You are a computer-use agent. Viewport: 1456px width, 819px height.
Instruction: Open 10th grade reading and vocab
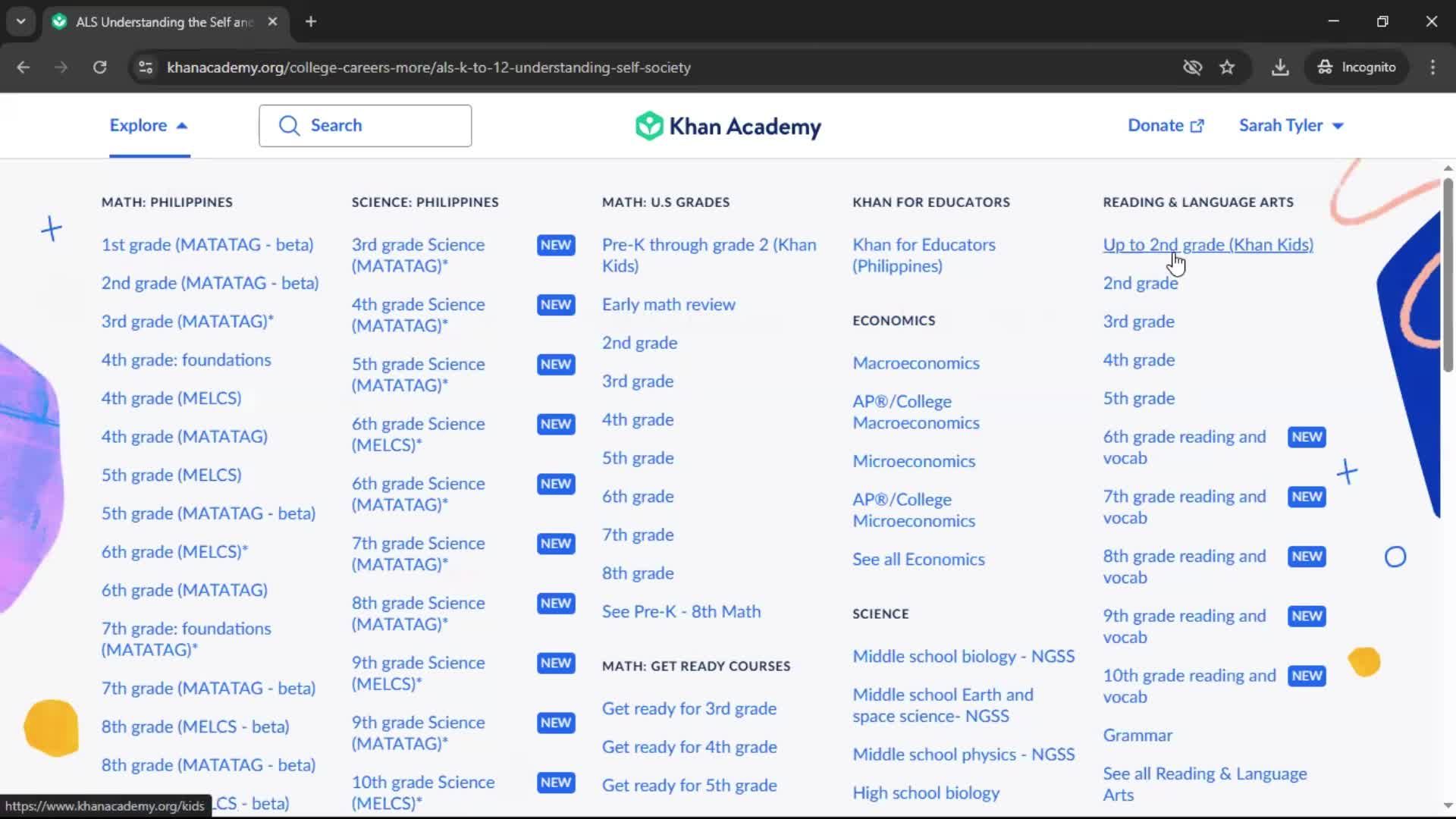click(x=1189, y=686)
